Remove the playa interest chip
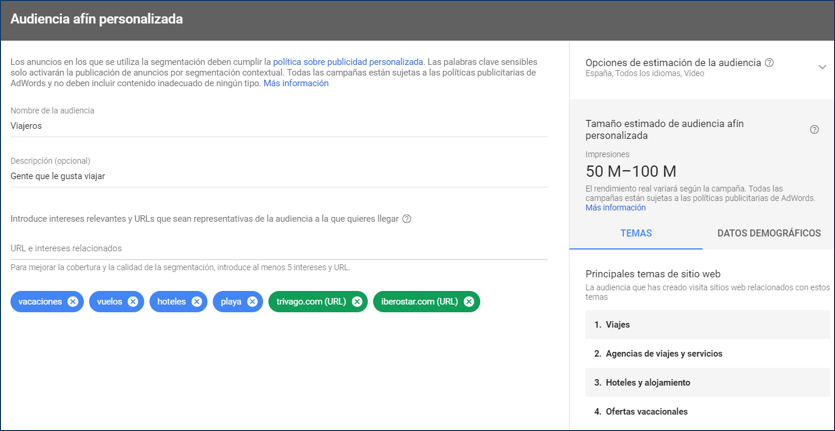The width and height of the screenshot is (835, 431). coord(252,302)
